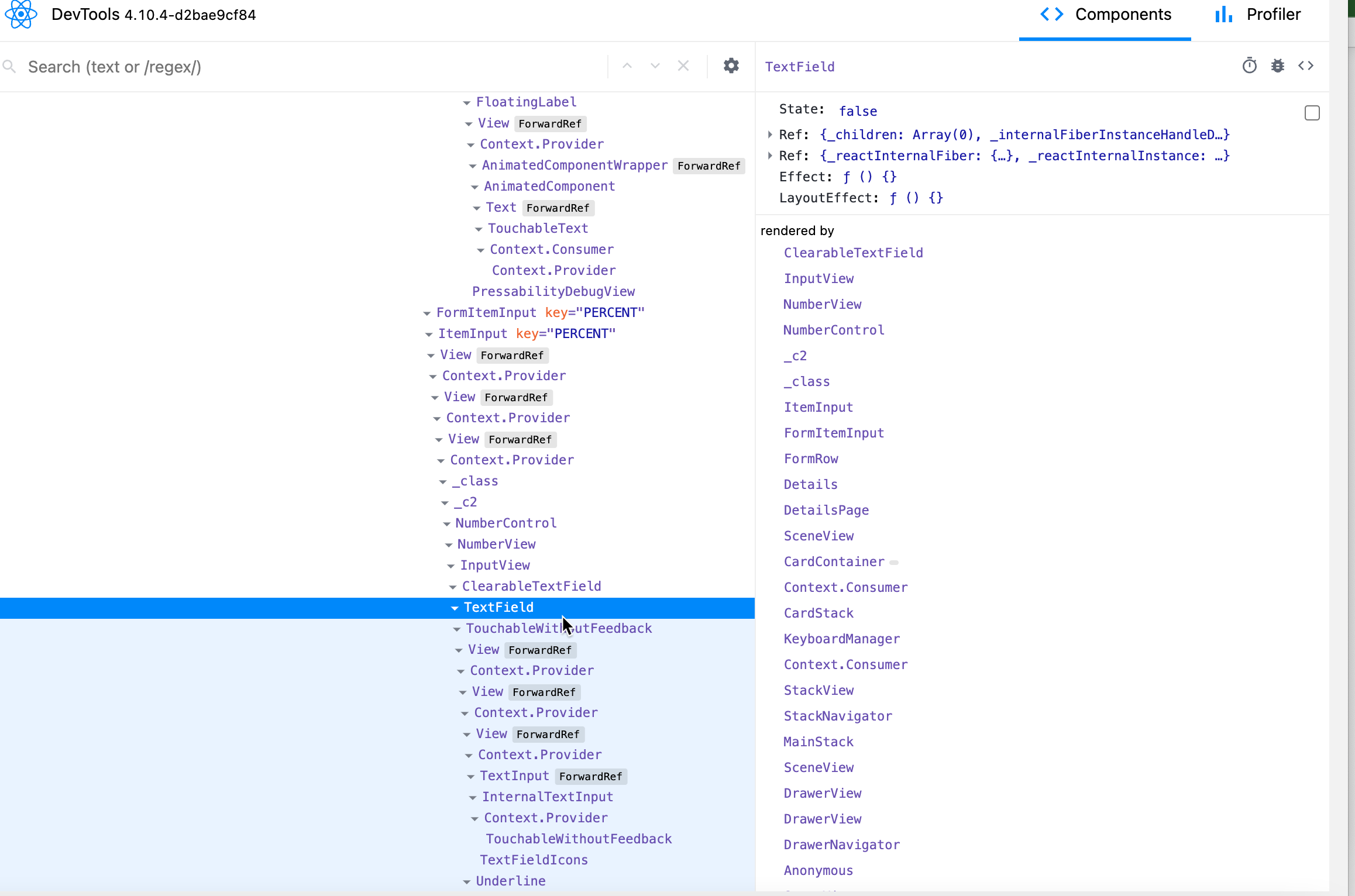Image resolution: width=1355 pixels, height=896 pixels.
Task: Select the TextInput ForwardRef row
Action: (377, 776)
